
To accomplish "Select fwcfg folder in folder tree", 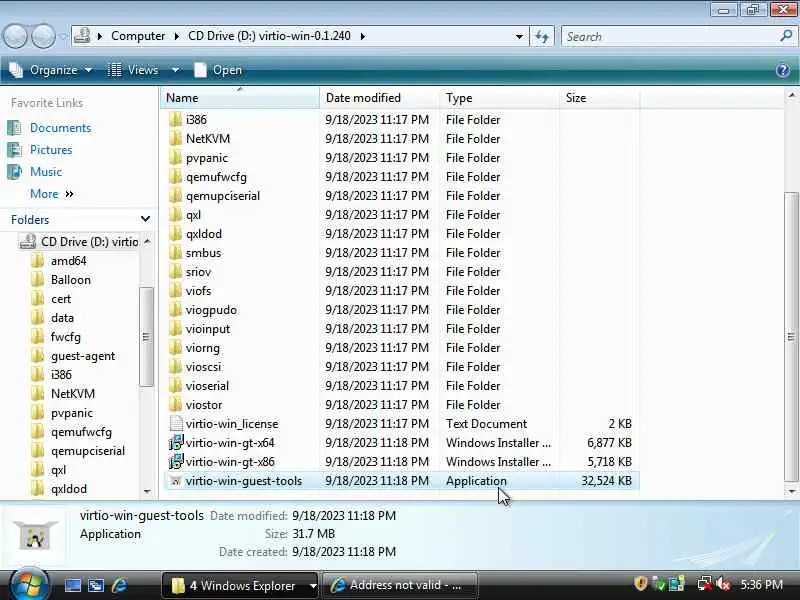I will (66, 337).
